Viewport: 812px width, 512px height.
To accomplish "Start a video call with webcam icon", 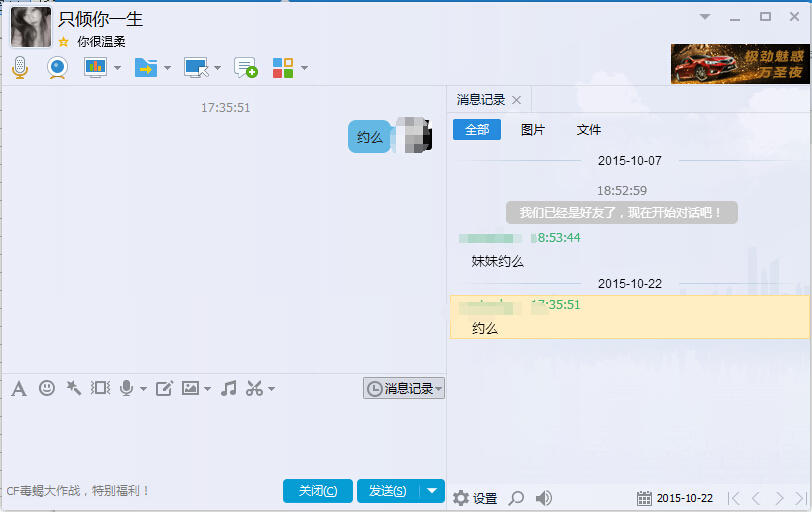I will coord(57,68).
